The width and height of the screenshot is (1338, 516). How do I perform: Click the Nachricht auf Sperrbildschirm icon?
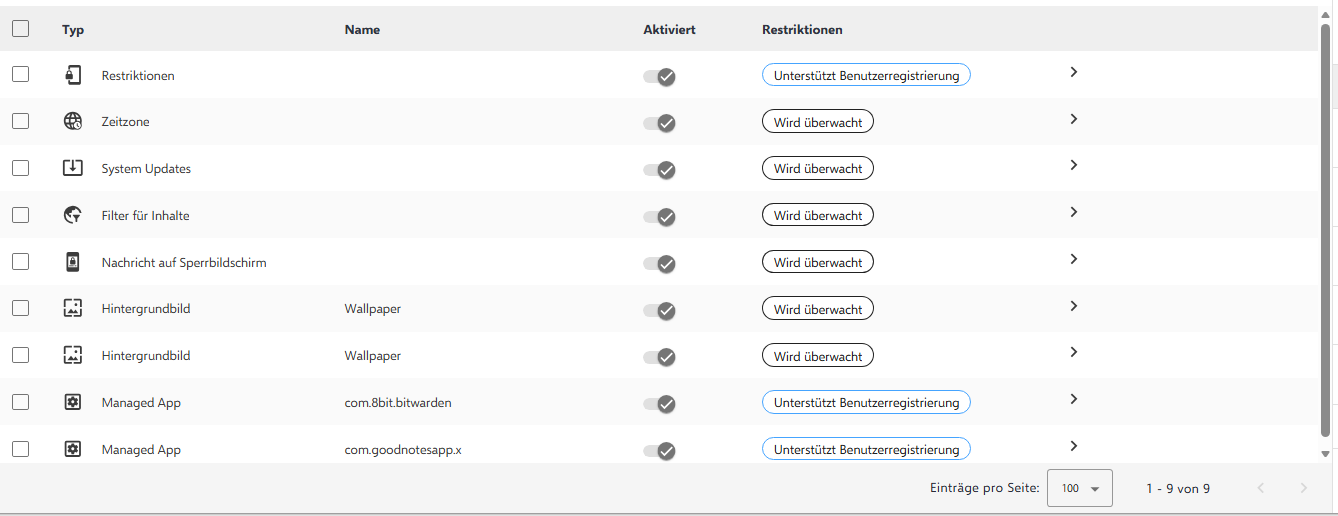tap(72, 262)
